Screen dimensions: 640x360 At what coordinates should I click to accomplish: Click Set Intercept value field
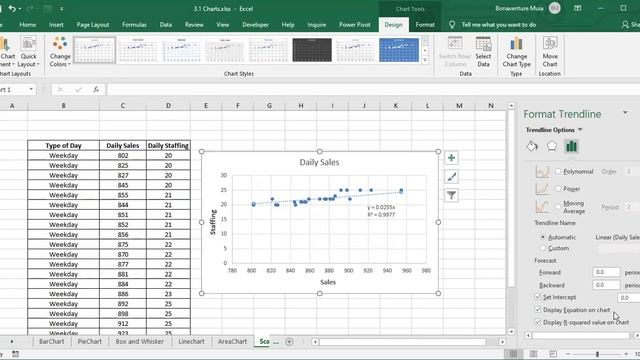click(x=629, y=298)
